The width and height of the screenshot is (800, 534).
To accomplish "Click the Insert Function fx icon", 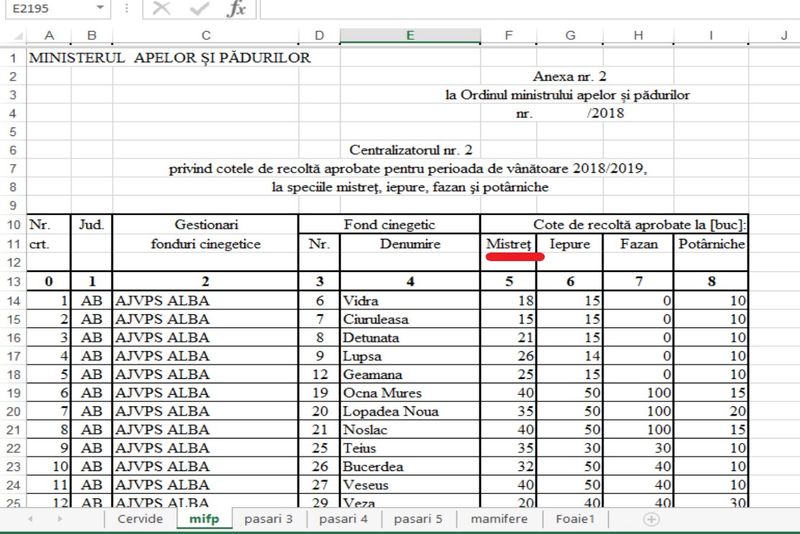I will pyautogui.click(x=236, y=9).
